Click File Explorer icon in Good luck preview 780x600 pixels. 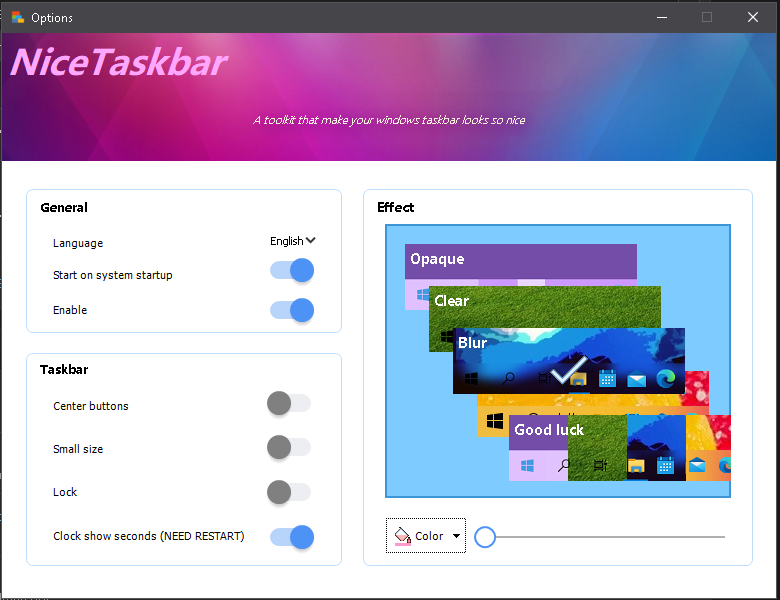[636, 466]
